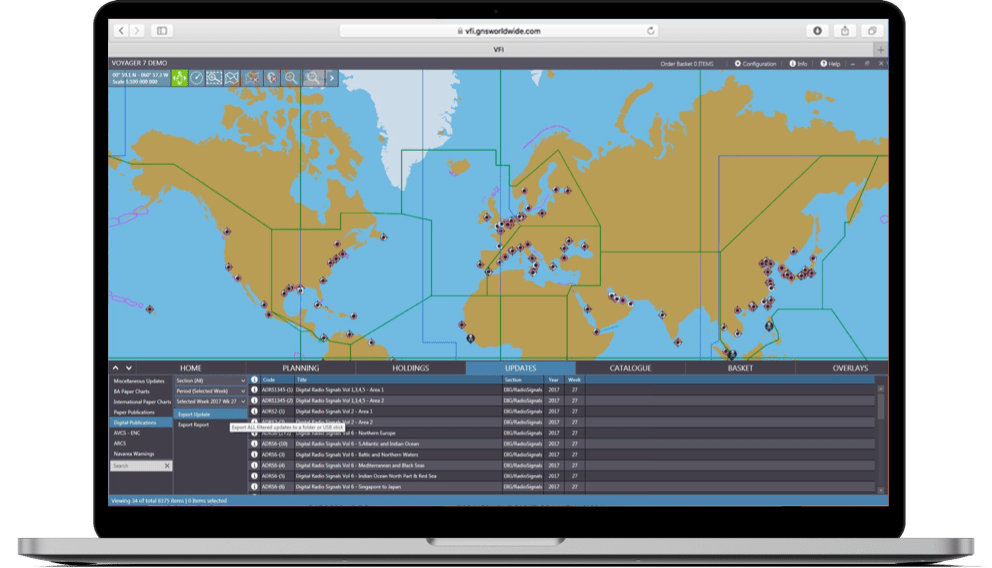The height and width of the screenshot is (568, 992).
Task: Click the zoom out magnifier icon
Action: click(x=313, y=77)
